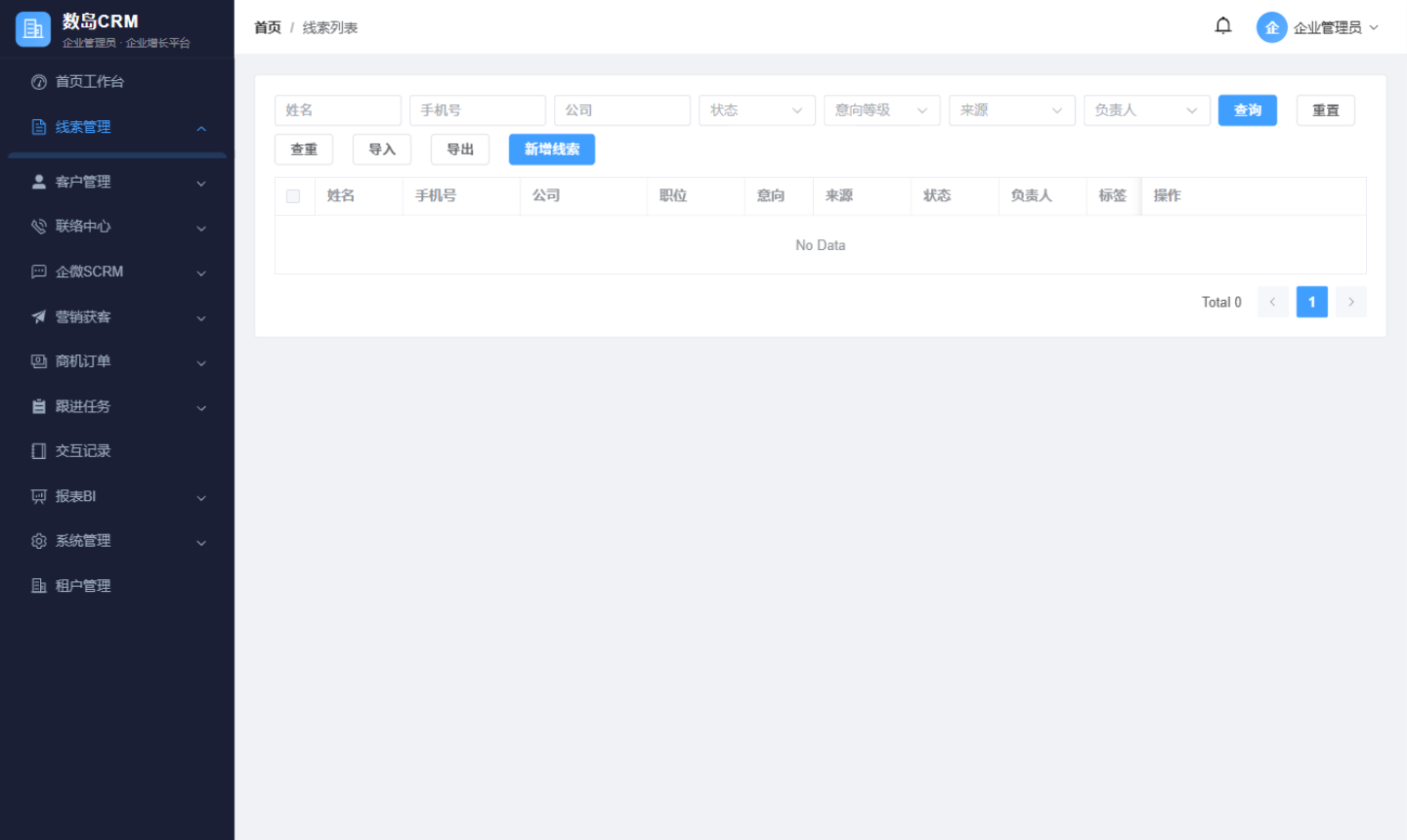Click the 新增线索 button

[552, 149]
